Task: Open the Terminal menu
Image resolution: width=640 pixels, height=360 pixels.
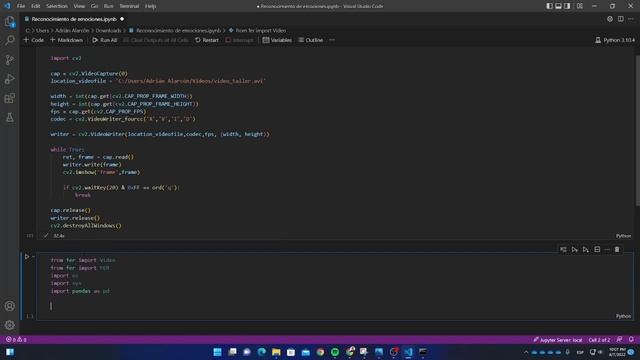Action: pos(129,6)
